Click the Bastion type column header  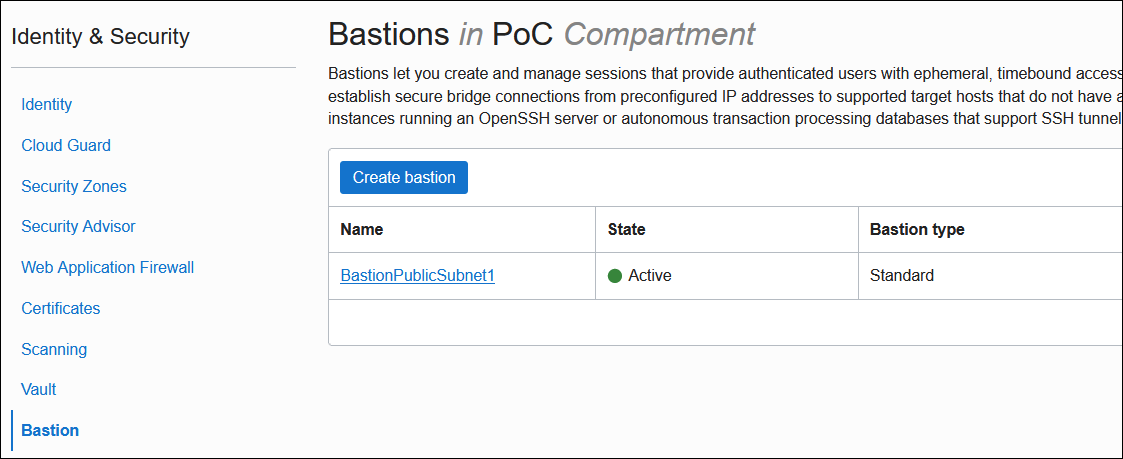point(917,229)
